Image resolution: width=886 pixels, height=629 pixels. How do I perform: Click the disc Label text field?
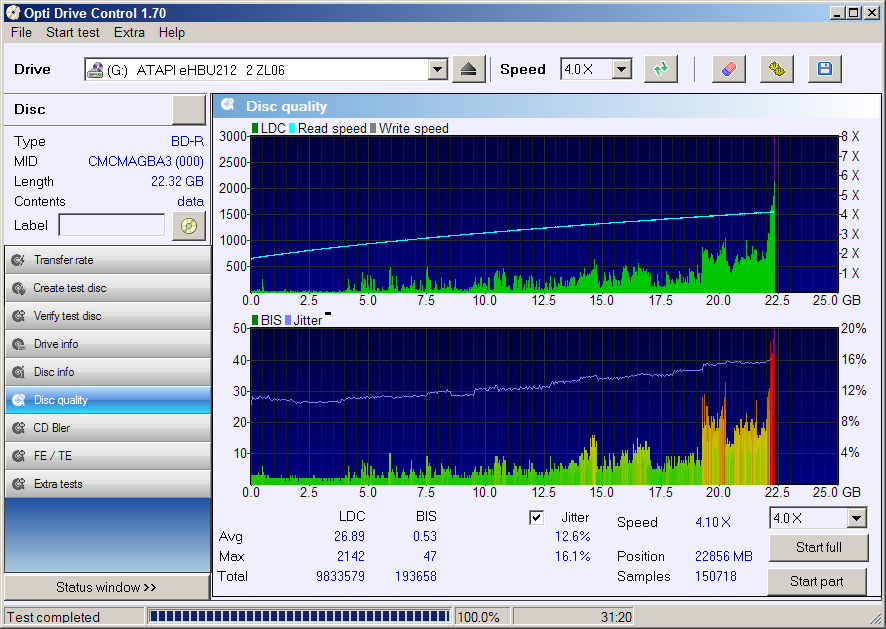point(112,225)
